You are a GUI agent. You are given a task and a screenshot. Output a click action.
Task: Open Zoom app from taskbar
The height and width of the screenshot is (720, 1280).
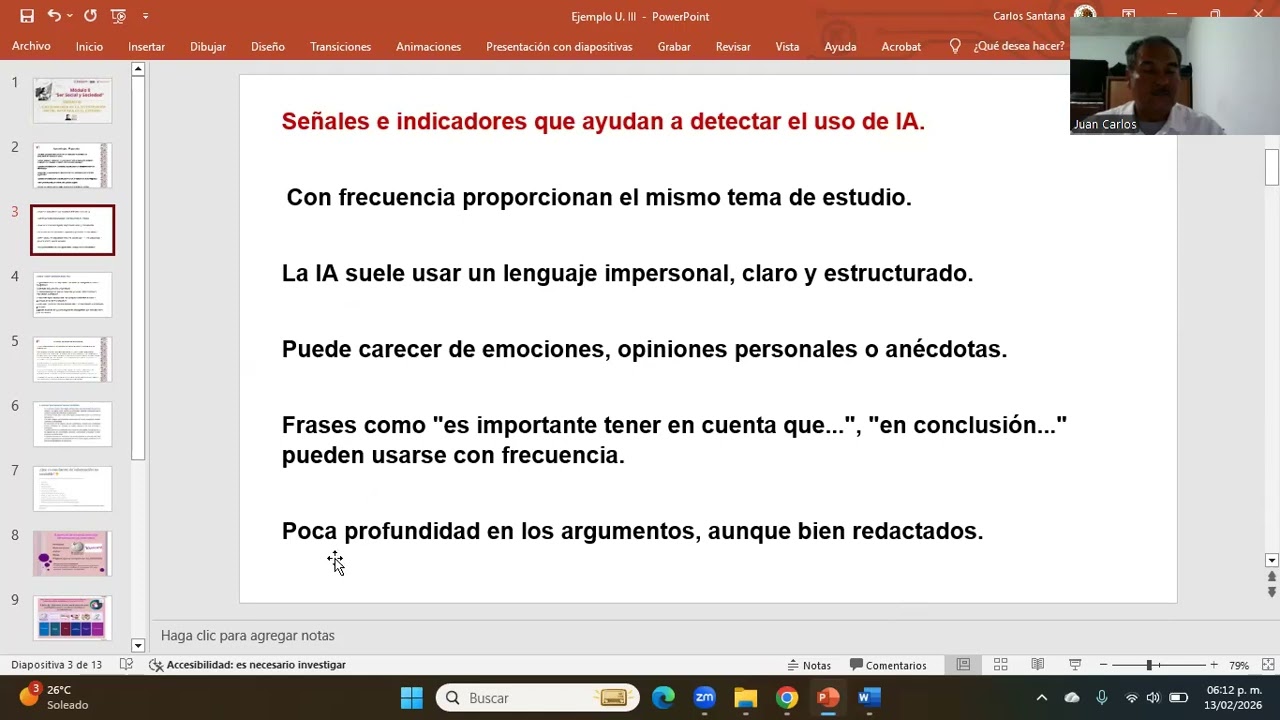(x=705, y=698)
